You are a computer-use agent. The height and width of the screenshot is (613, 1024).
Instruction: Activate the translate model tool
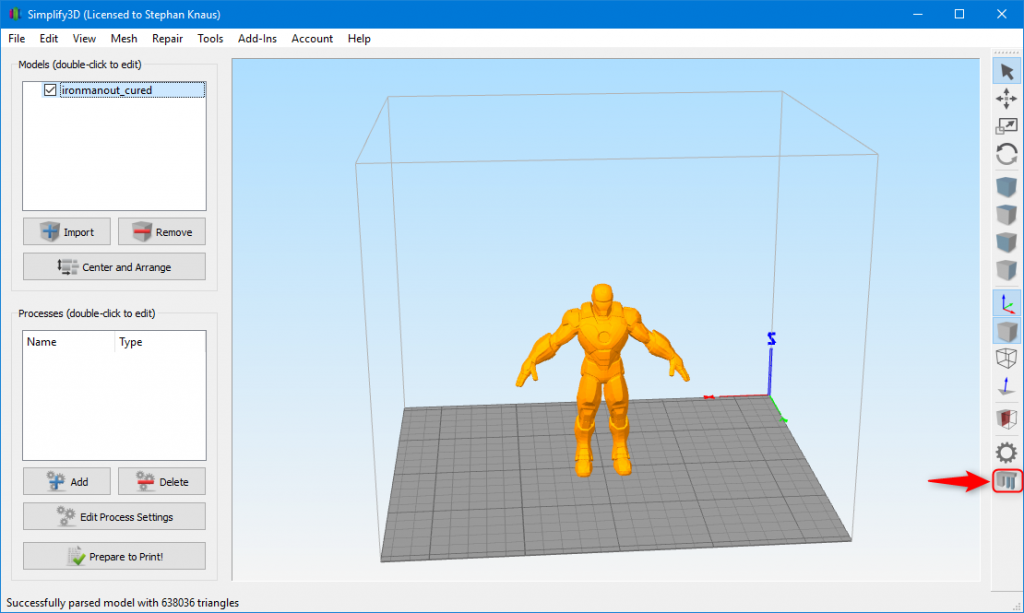pyautogui.click(x=1007, y=98)
